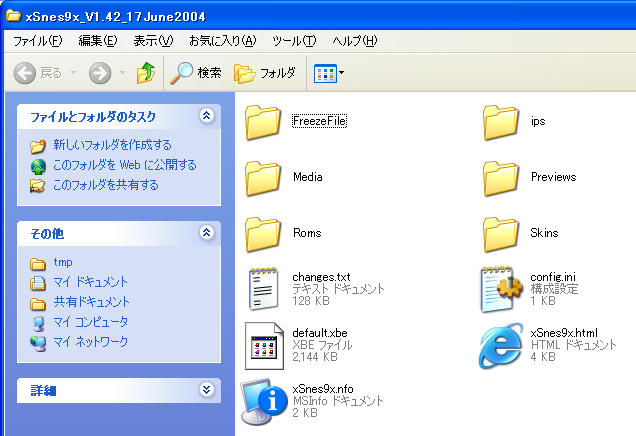The image size is (636, 436).
Task: Open Back button history dropdown
Action: tap(73, 73)
